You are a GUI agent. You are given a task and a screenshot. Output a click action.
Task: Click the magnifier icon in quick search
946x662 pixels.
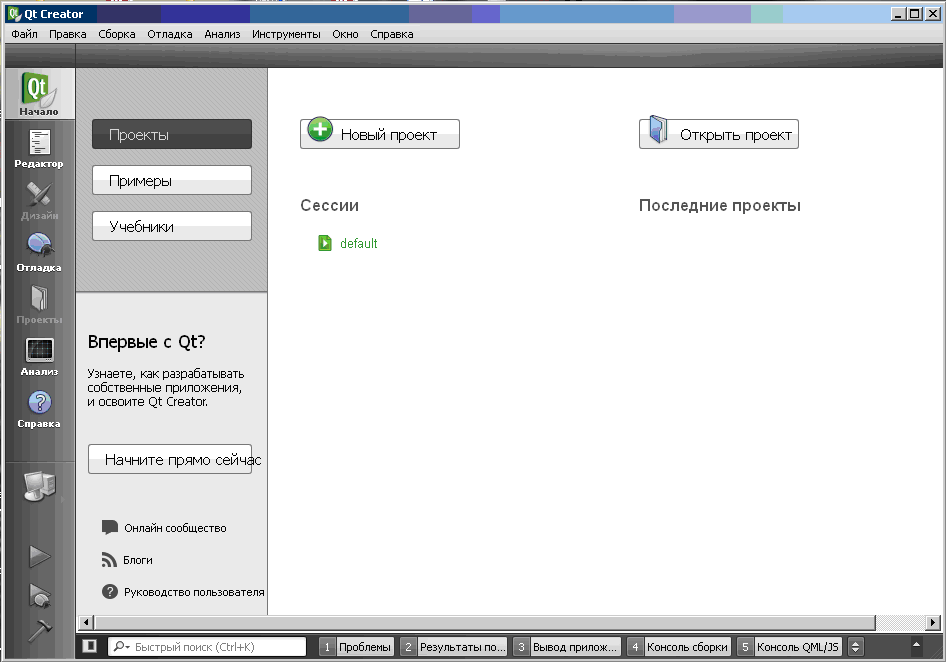pos(121,646)
